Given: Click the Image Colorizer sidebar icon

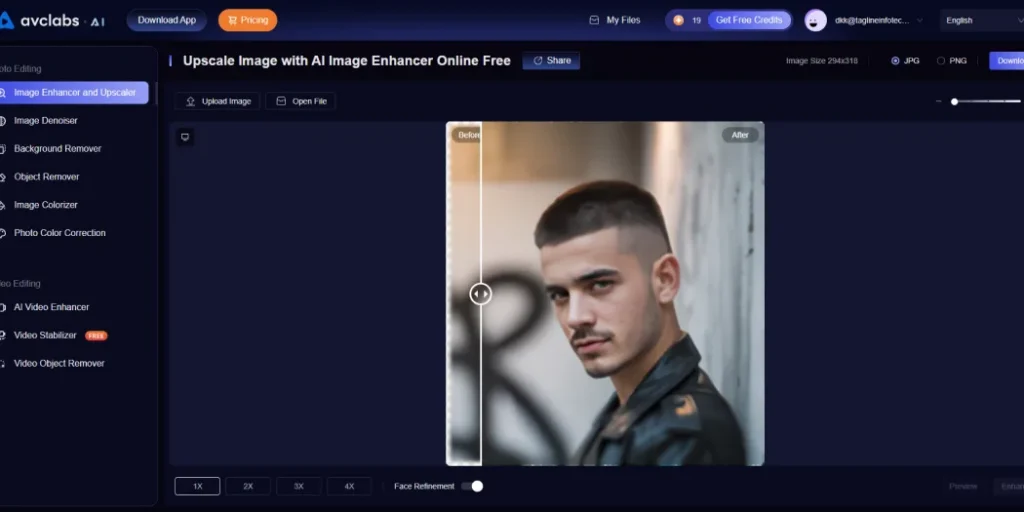Looking at the screenshot, I should 3,205.
